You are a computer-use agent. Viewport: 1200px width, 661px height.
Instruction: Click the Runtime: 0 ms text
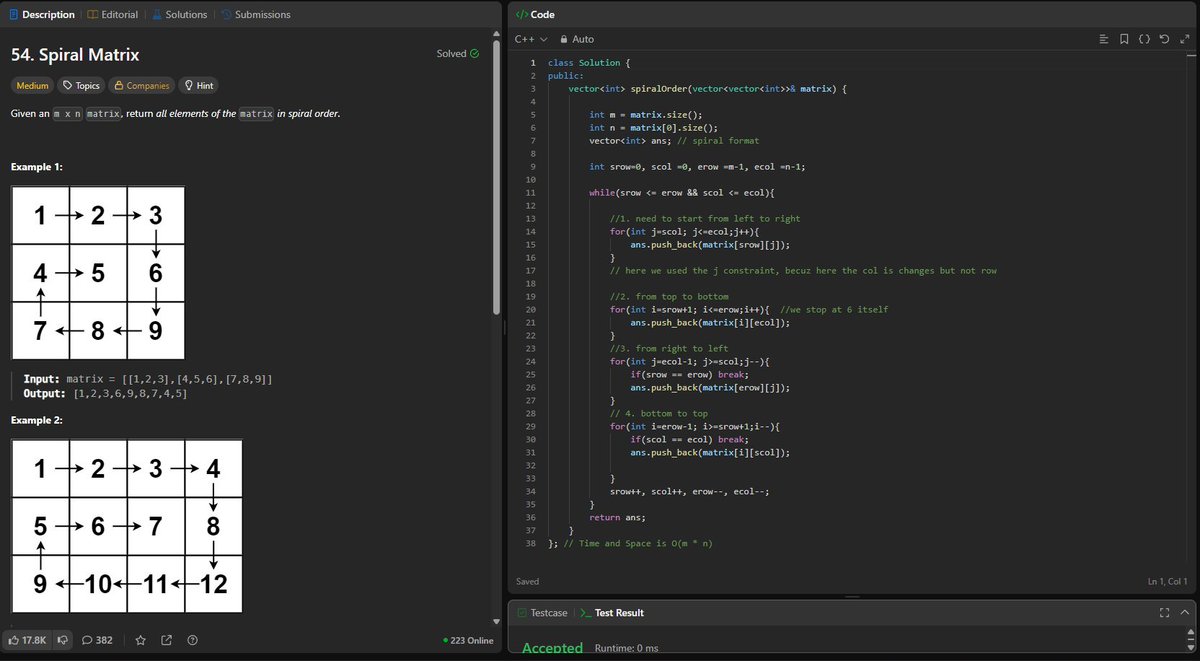[626, 649]
